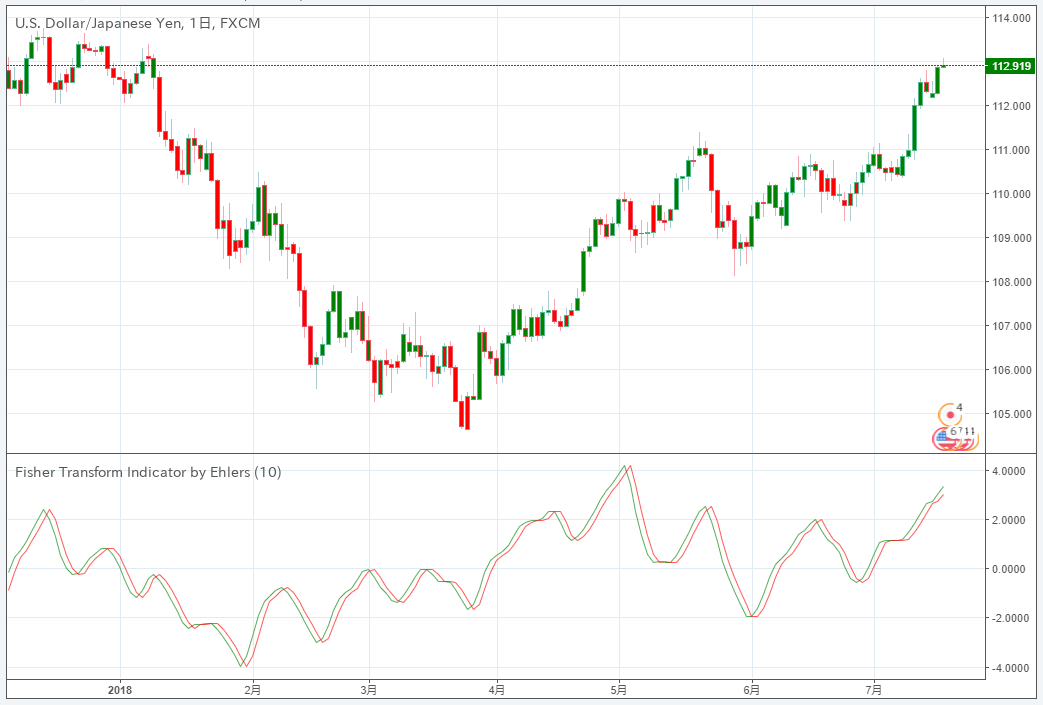The image size is (1043, 705).
Task: Click the 2.0000 indicator scale label
Action: (x=1008, y=520)
